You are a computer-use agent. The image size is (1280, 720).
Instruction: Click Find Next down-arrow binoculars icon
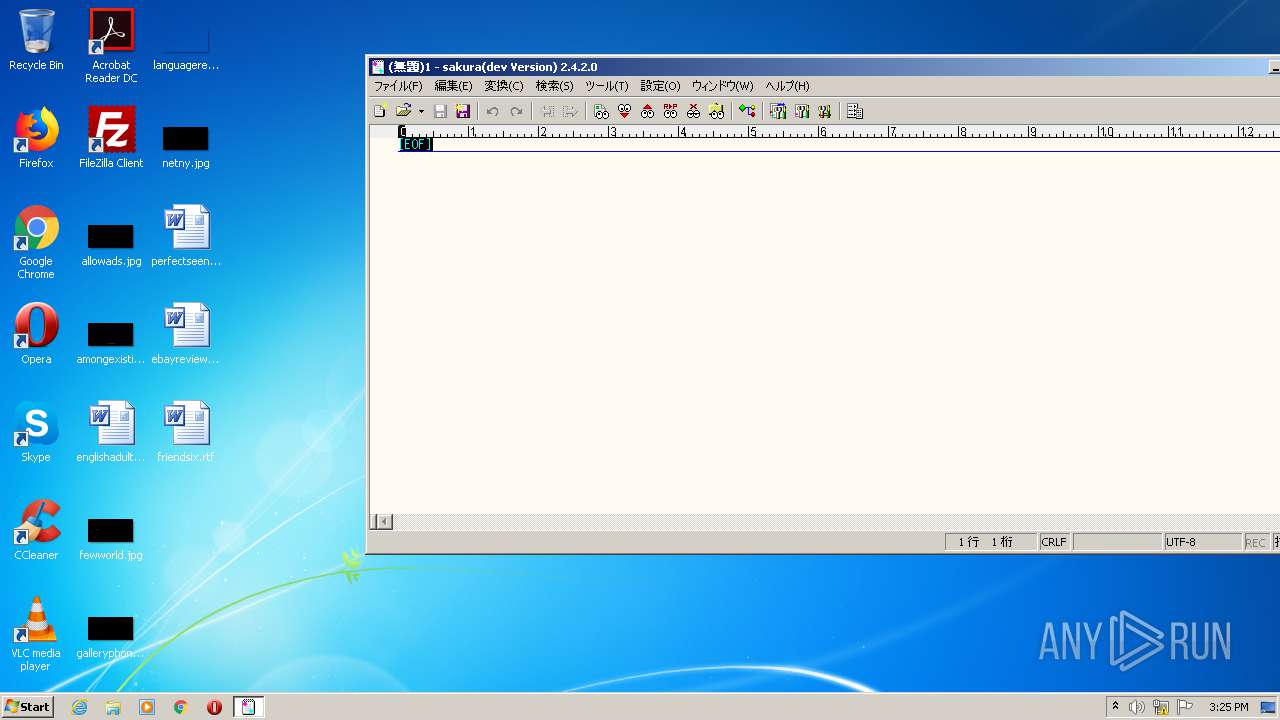pyautogui.click(x=624, y=111)
